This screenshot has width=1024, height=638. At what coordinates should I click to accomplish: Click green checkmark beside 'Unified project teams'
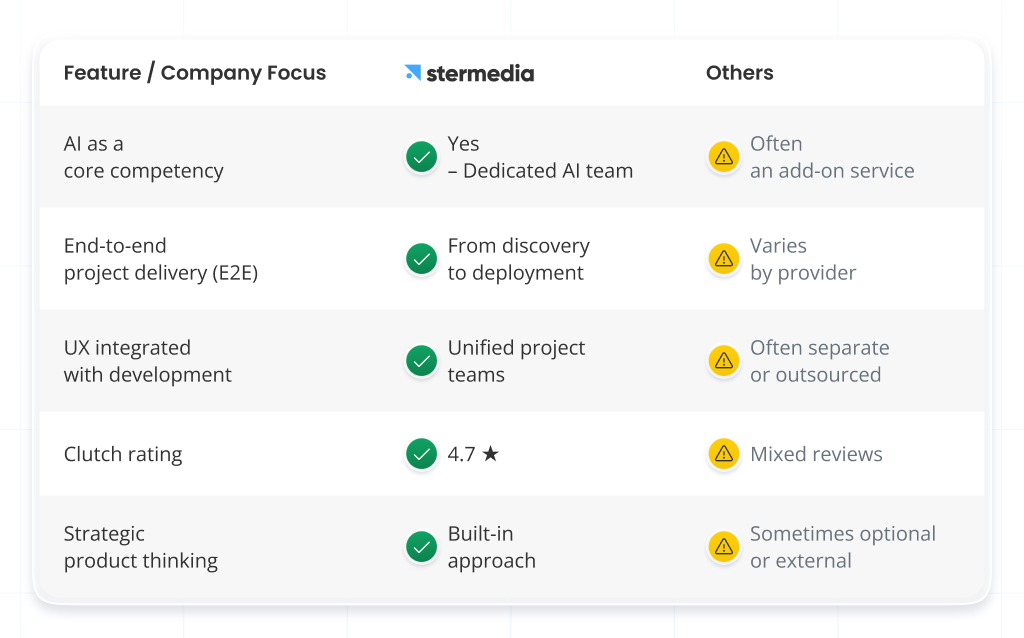[422, 360]
